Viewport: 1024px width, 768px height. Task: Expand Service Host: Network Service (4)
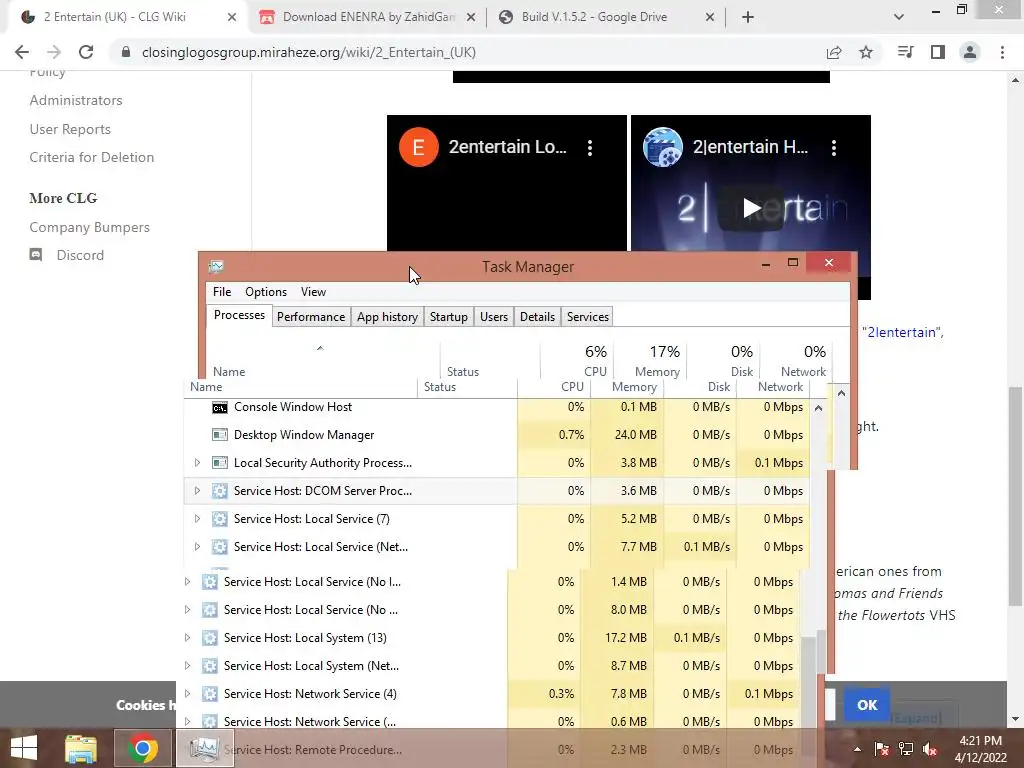pos(187,694)
